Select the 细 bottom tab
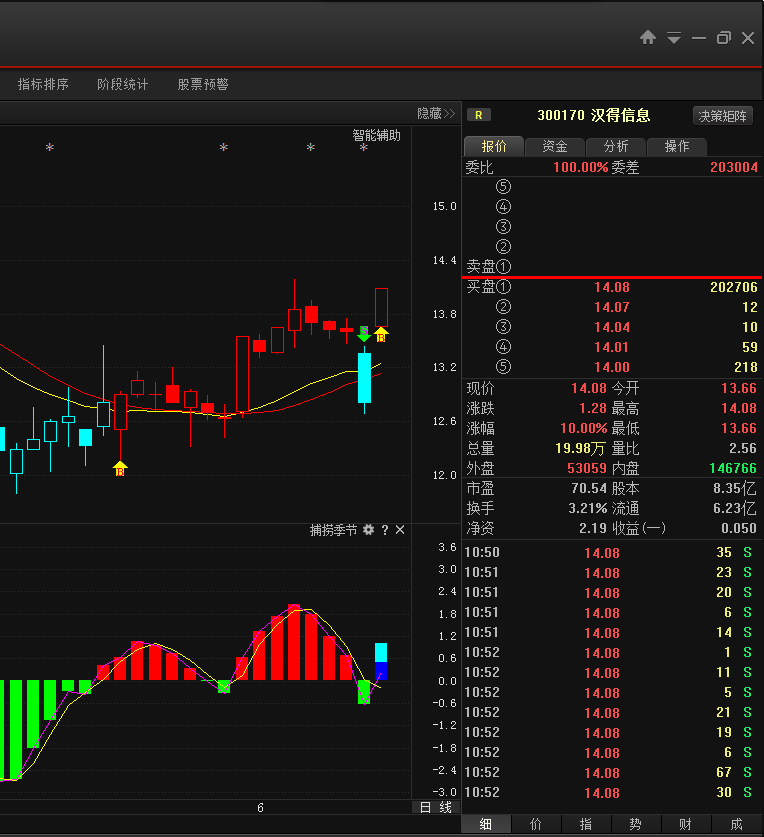The image size is (764, 837). pos(485,824)
